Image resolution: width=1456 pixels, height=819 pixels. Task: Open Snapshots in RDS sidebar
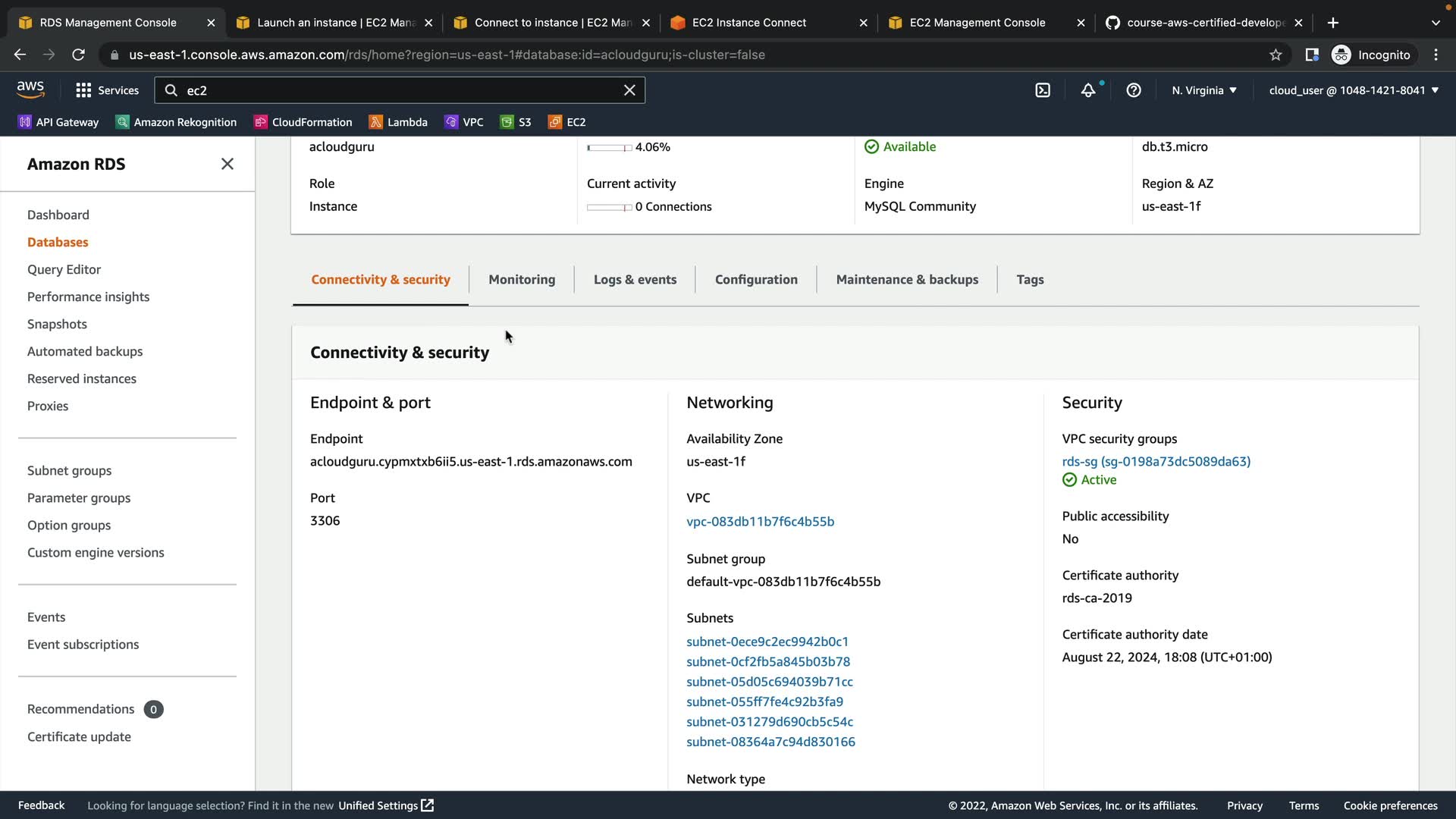pyautogui.click(x=57, y=324)
